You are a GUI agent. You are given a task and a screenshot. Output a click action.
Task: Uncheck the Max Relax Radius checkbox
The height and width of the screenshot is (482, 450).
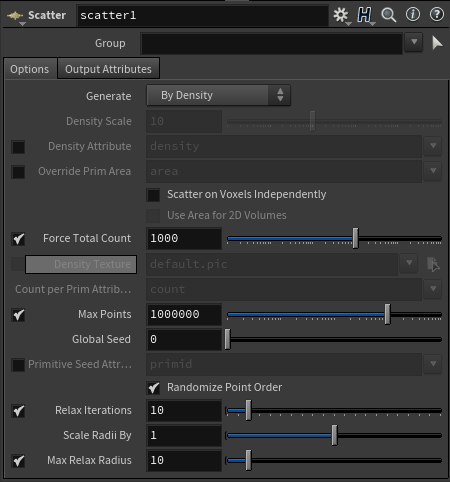pyautogui.click(x=18, y=461)
